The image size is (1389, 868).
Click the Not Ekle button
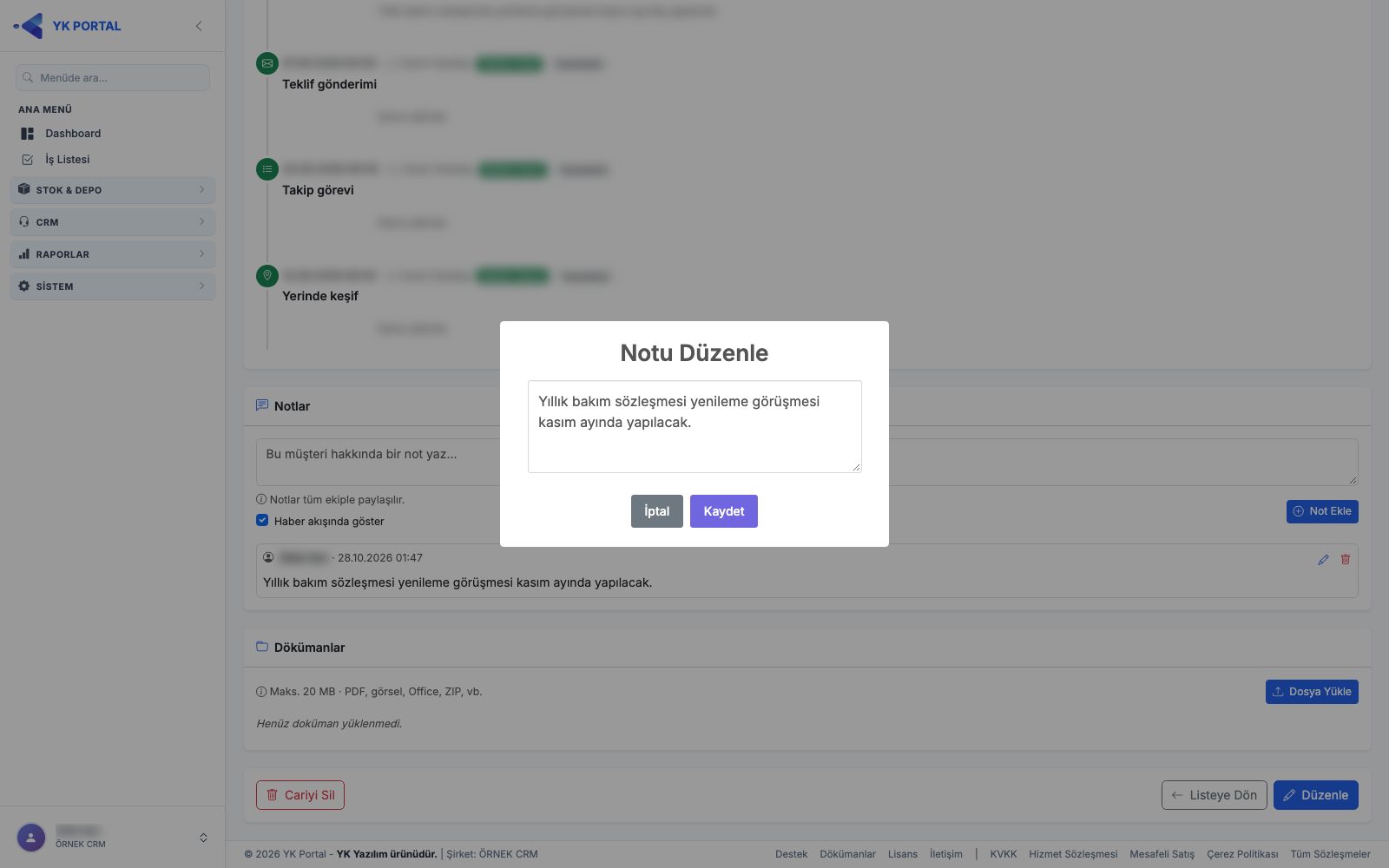[1322, 511]
